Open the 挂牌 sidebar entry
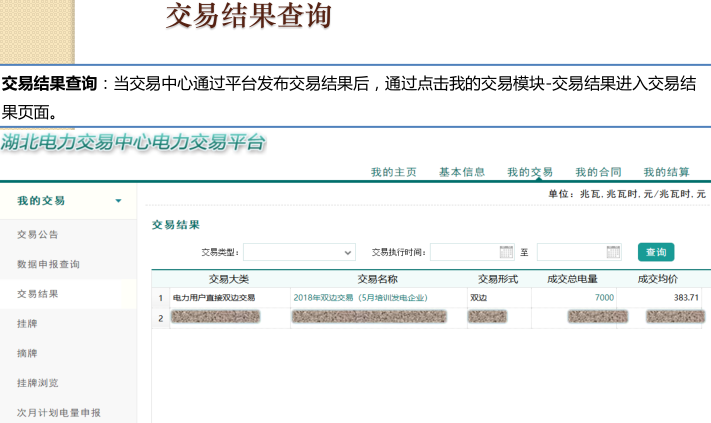 coord(28,324)
